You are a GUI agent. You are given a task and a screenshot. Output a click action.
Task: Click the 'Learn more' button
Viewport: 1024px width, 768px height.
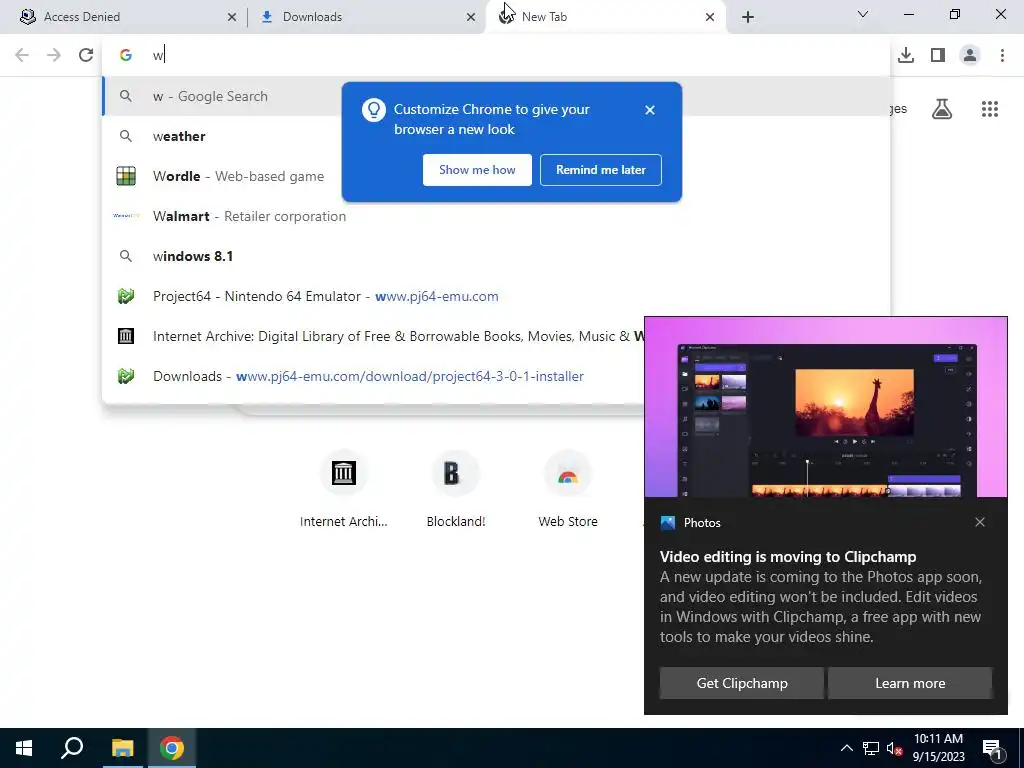tap(910, 683)
